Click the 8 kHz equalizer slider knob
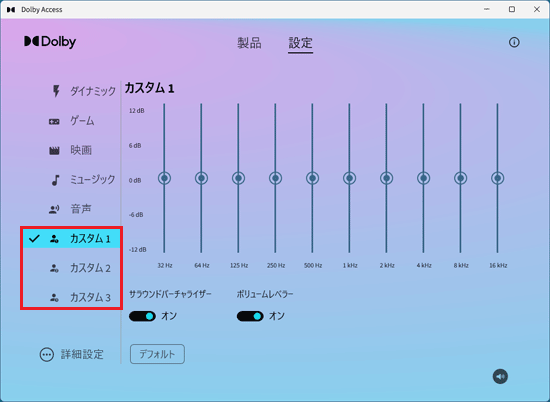The image size is (550, 402). (x=461, y=178)
